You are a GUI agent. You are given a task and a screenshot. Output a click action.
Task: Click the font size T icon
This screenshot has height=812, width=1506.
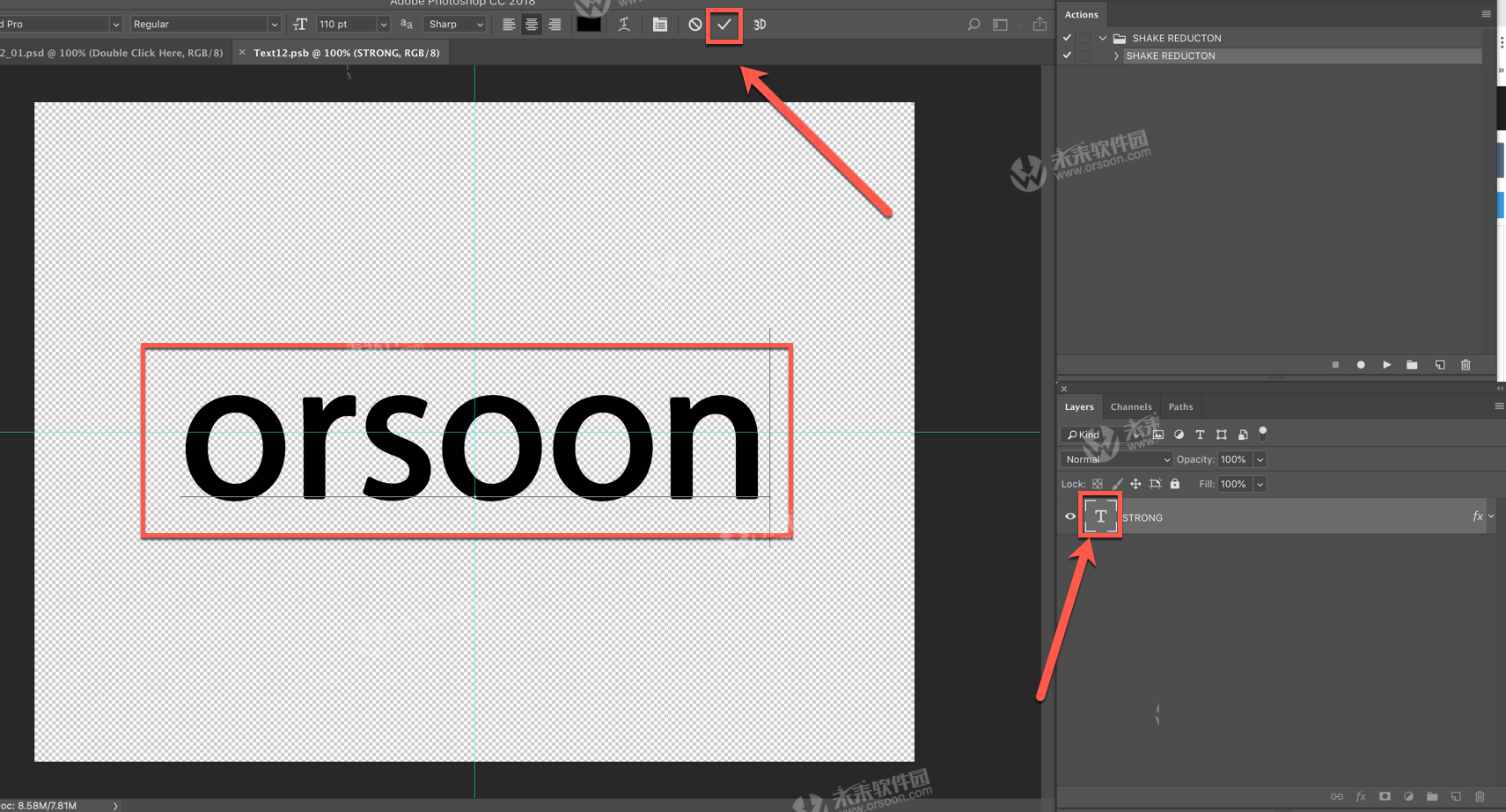coord(300,25)
